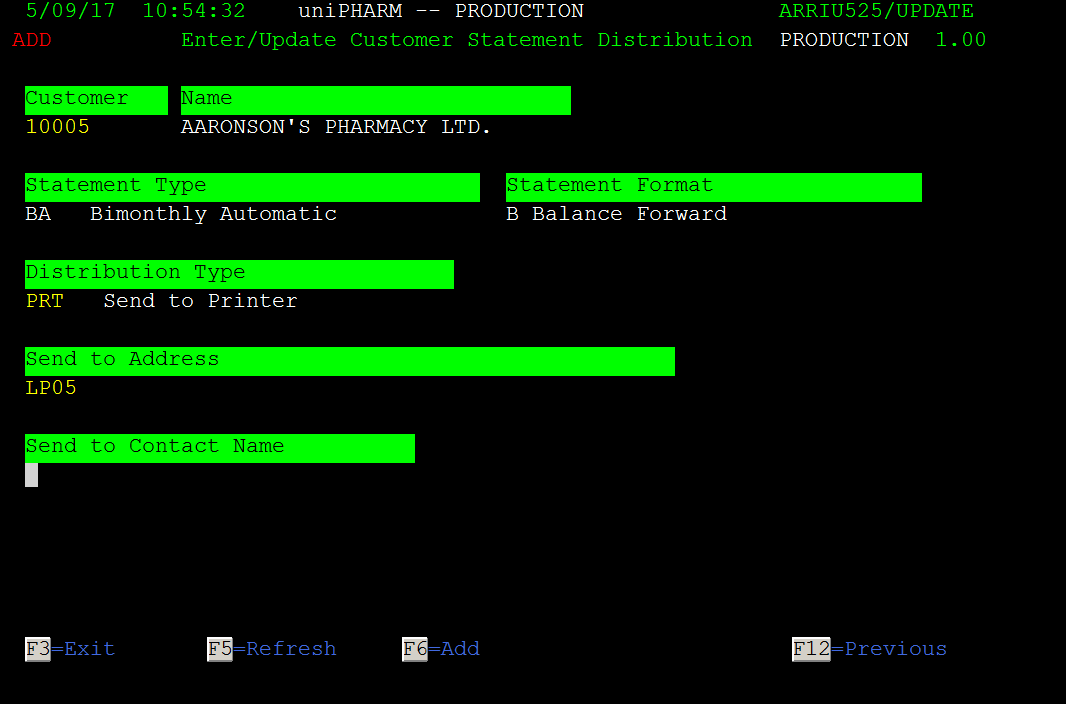Click the red ADD mode indicator
This screenshot has height=704, width=1066.
pos(32,40)
